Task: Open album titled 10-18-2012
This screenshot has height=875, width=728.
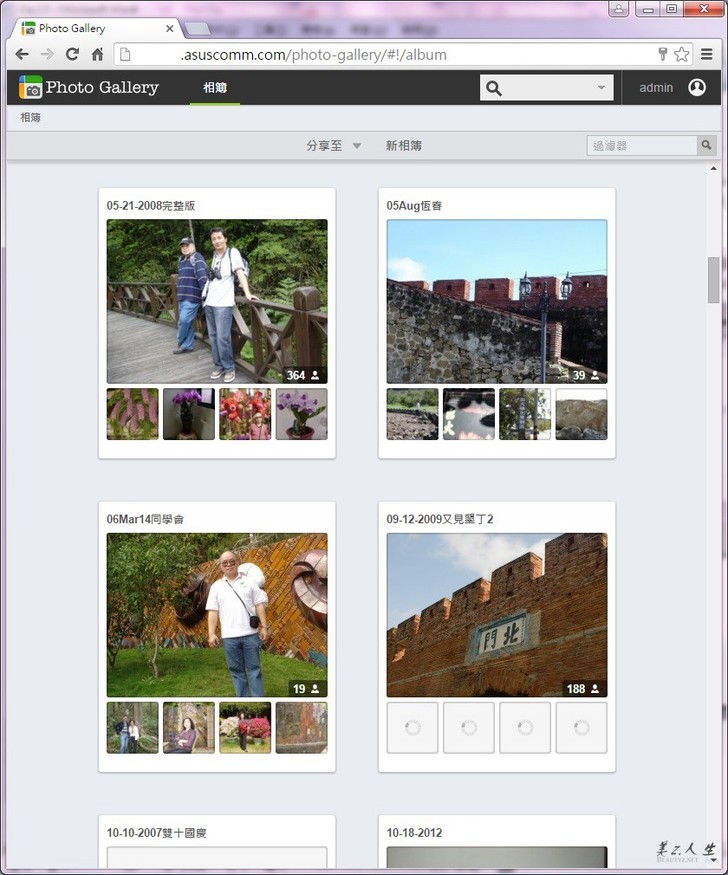Action: click(x=414, y=833)
